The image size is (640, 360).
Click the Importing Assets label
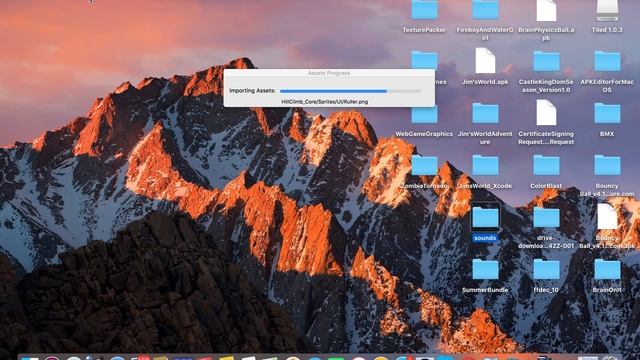tap(252, 91)
